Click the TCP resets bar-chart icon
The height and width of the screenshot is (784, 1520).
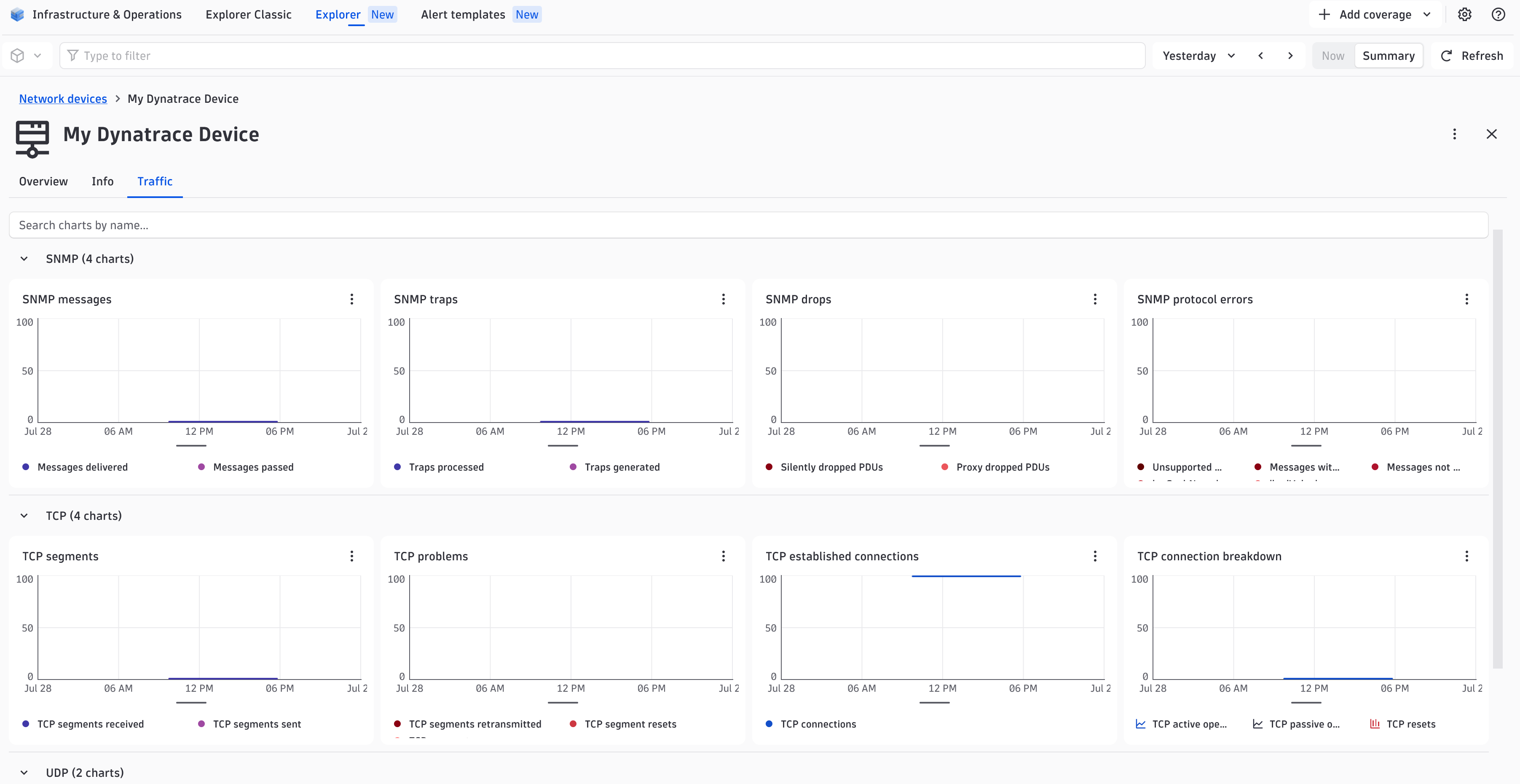(1375, 724)
